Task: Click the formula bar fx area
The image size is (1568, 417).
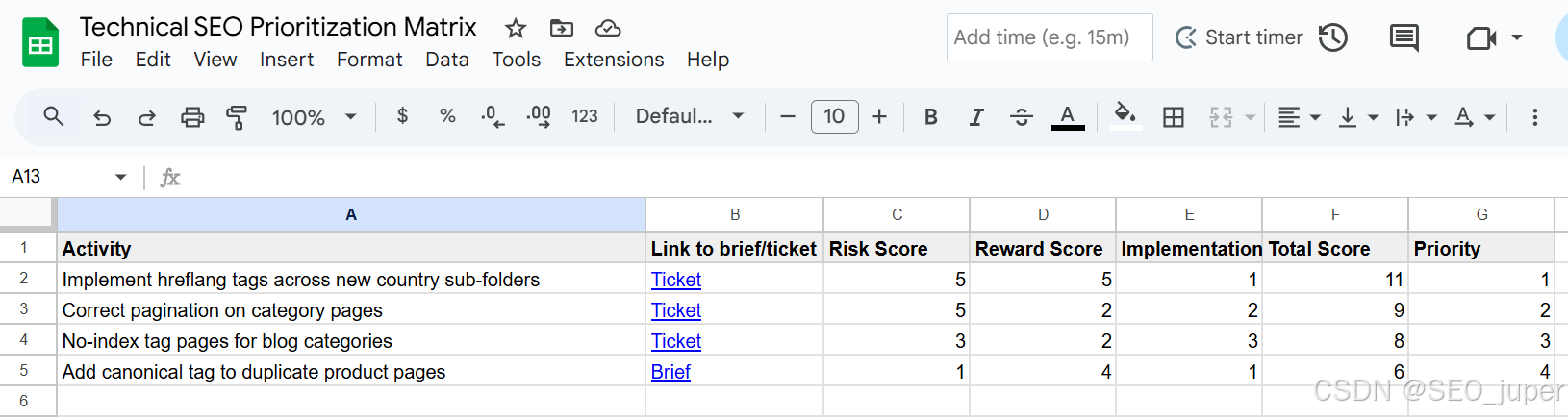Action: point(169,178)
